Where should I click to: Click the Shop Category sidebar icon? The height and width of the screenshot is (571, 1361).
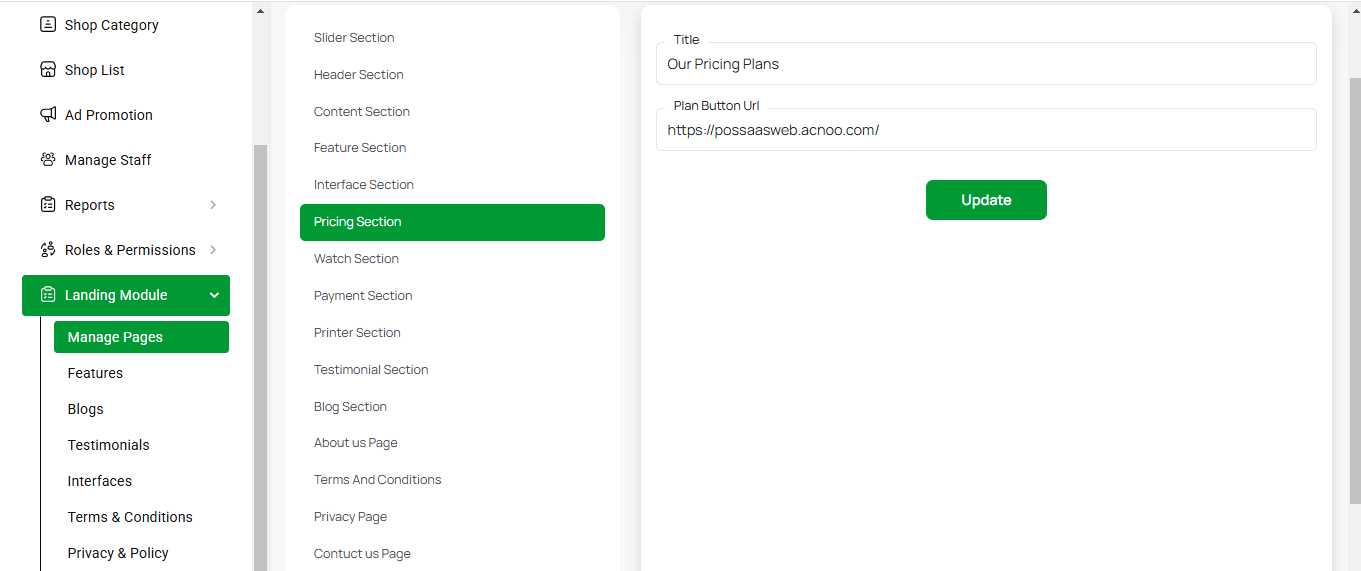click(48, 25)
